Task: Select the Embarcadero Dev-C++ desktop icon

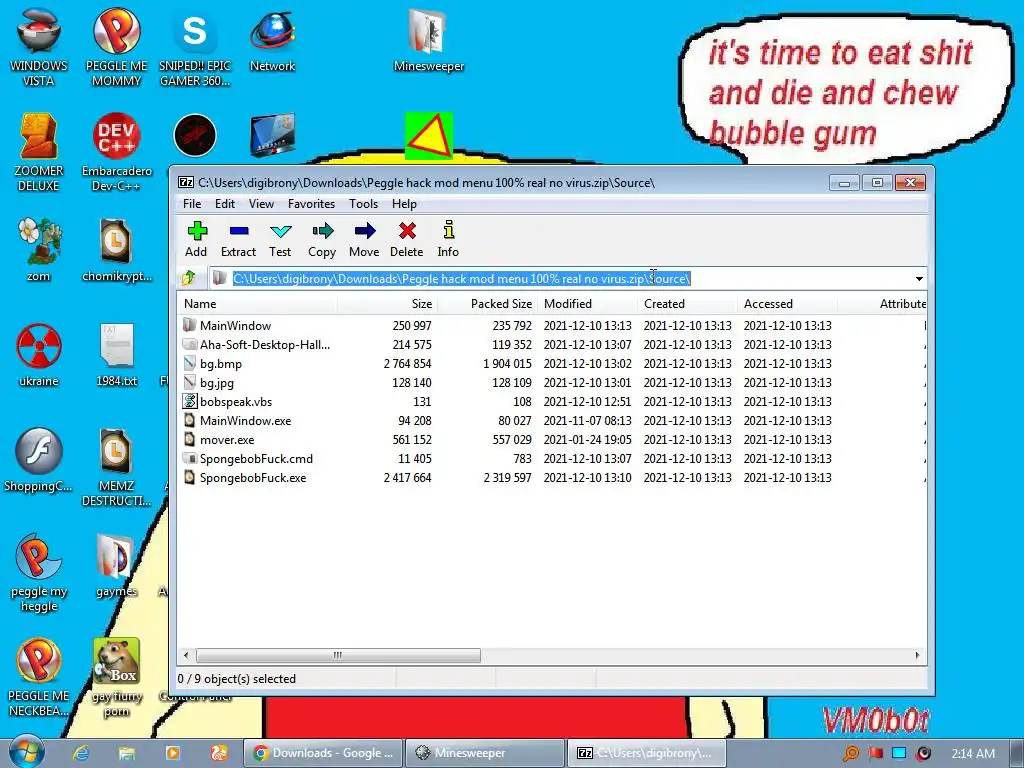Action: coord(116,152)
